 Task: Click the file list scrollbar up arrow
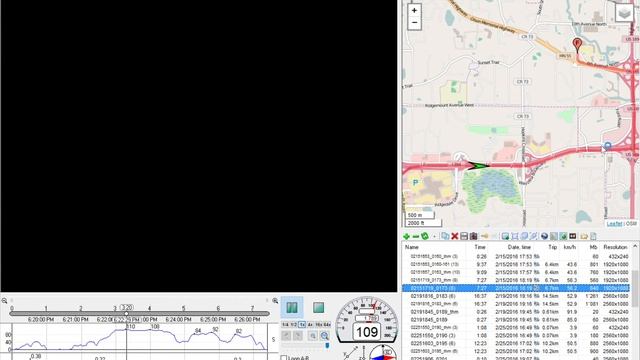click(x=635, y=247)
